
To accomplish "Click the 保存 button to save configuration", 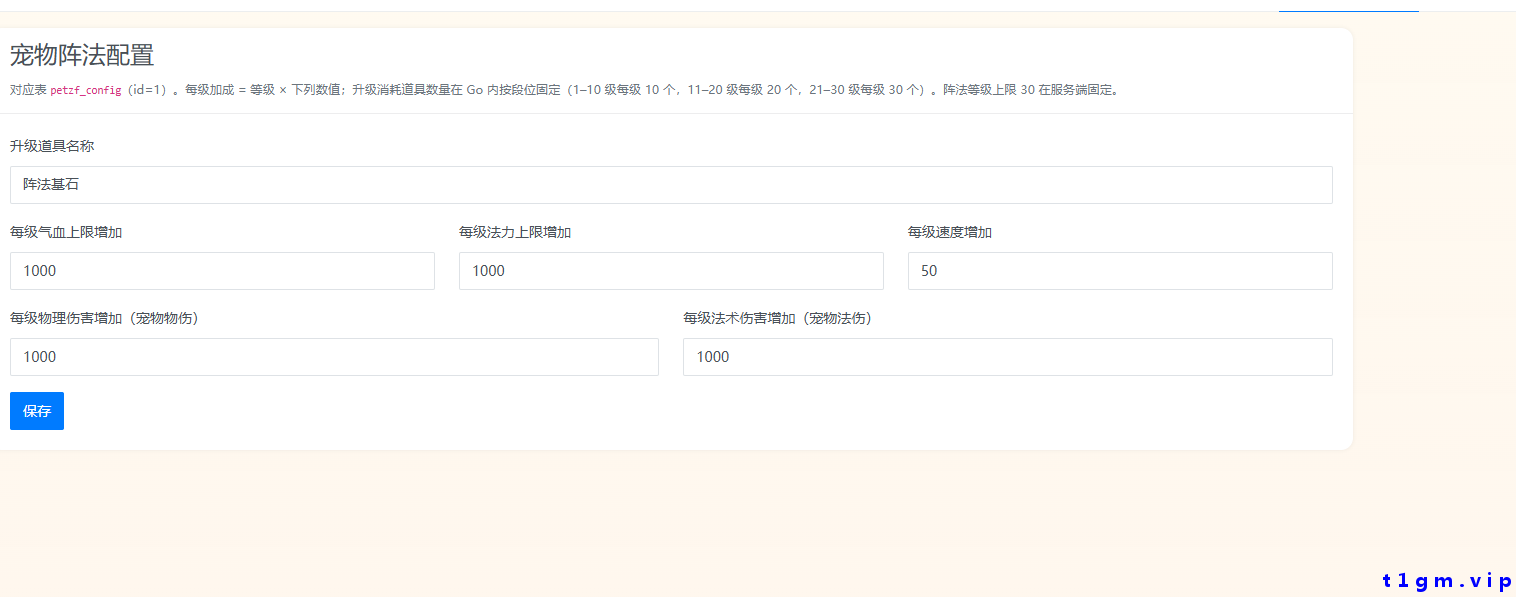I will pos(36,410).
